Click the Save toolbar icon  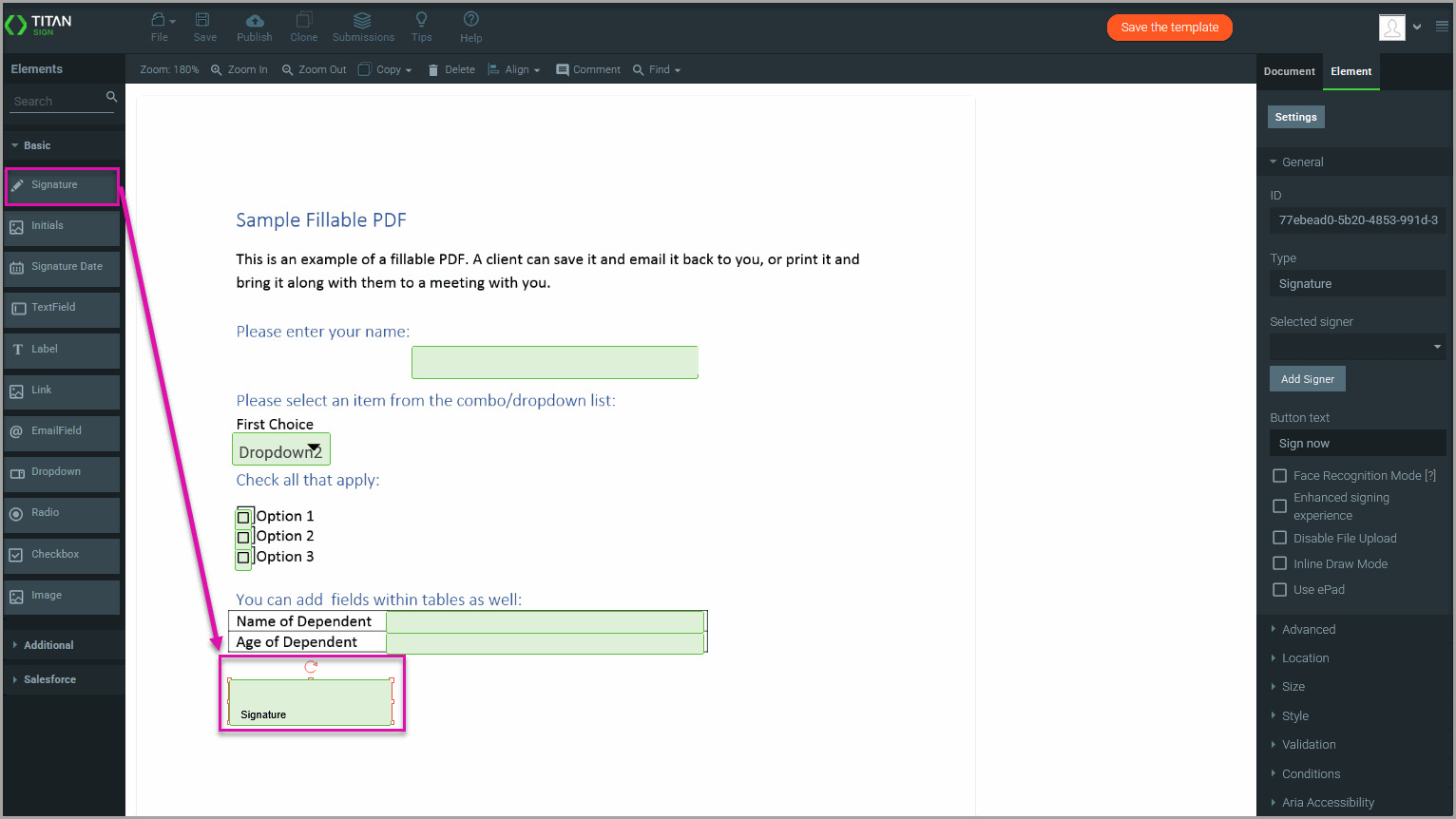pyautogui.click(x=203, y=20)
